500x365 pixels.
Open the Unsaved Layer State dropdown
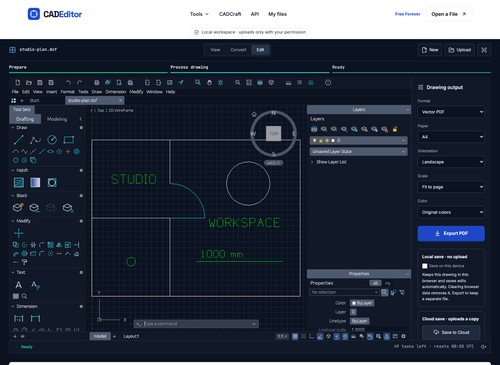coord(359,151)
